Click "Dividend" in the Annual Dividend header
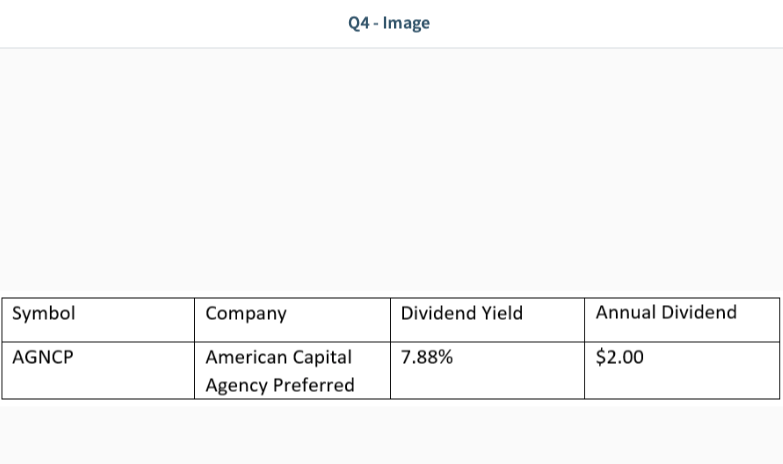783x464 pixels. pos(698,313)
